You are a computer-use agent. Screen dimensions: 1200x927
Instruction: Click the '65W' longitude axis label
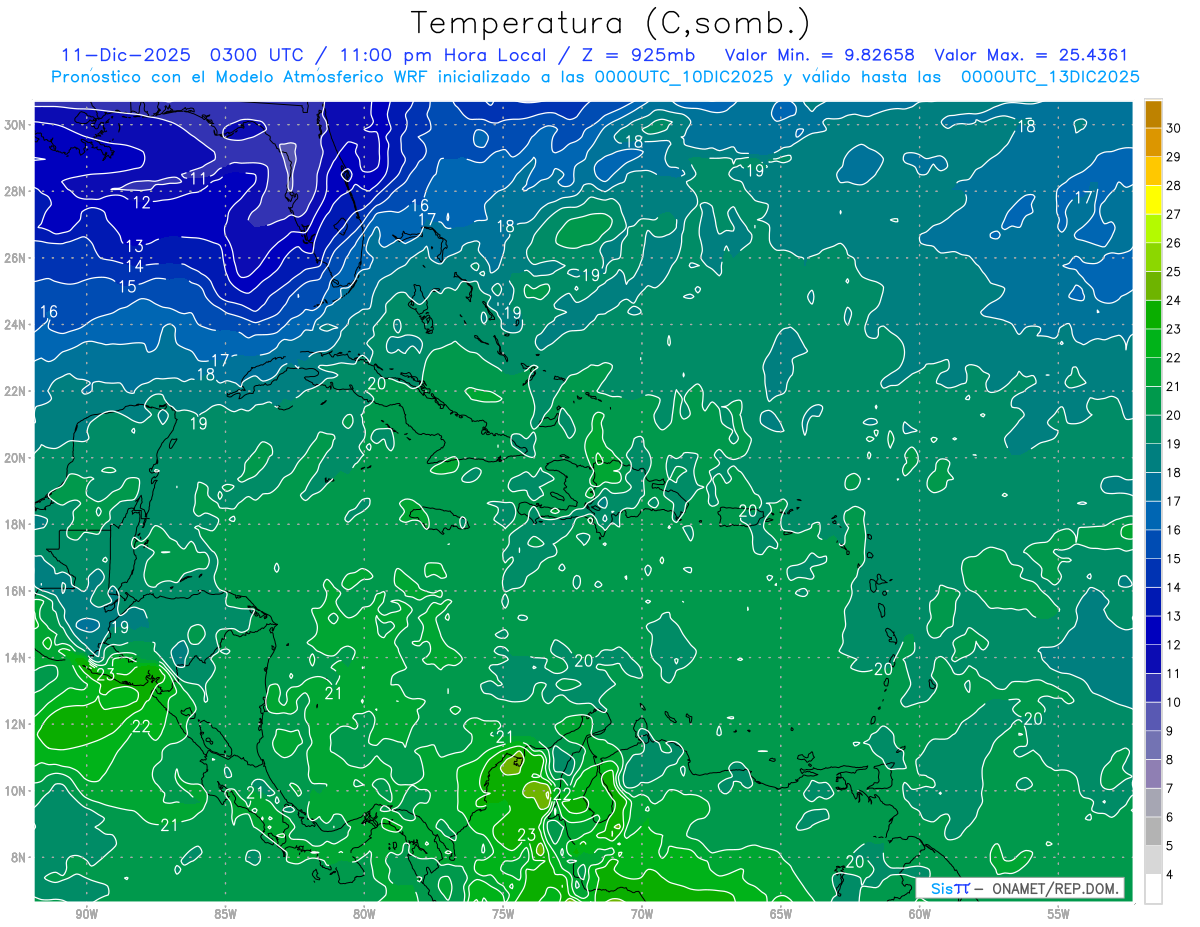point(781,914)
